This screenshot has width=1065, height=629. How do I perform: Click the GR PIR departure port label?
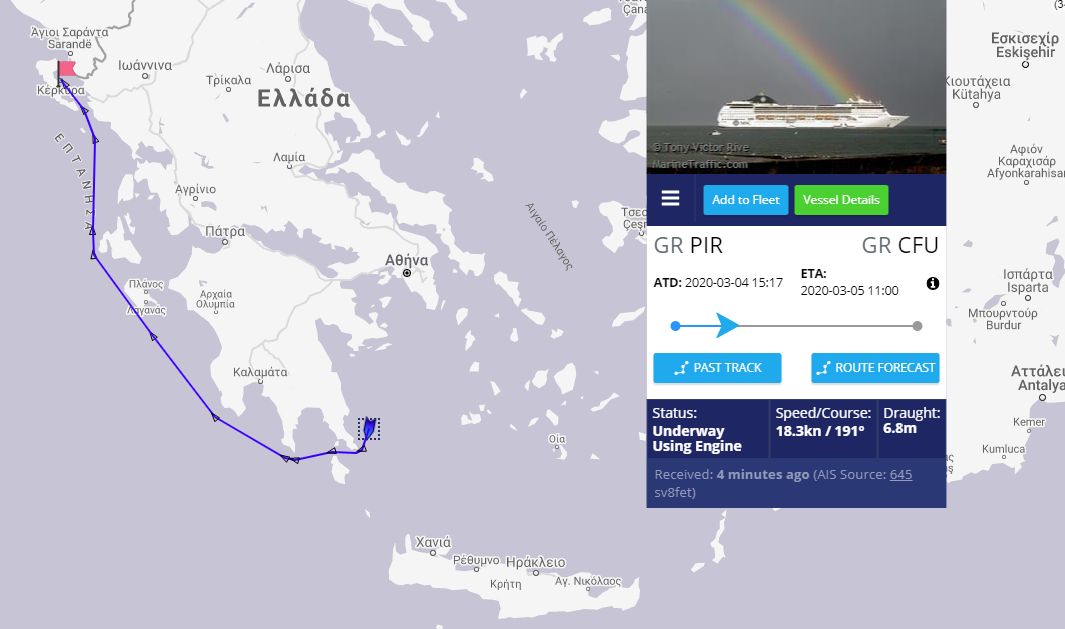pyautogui.click(x=688, y=246)
